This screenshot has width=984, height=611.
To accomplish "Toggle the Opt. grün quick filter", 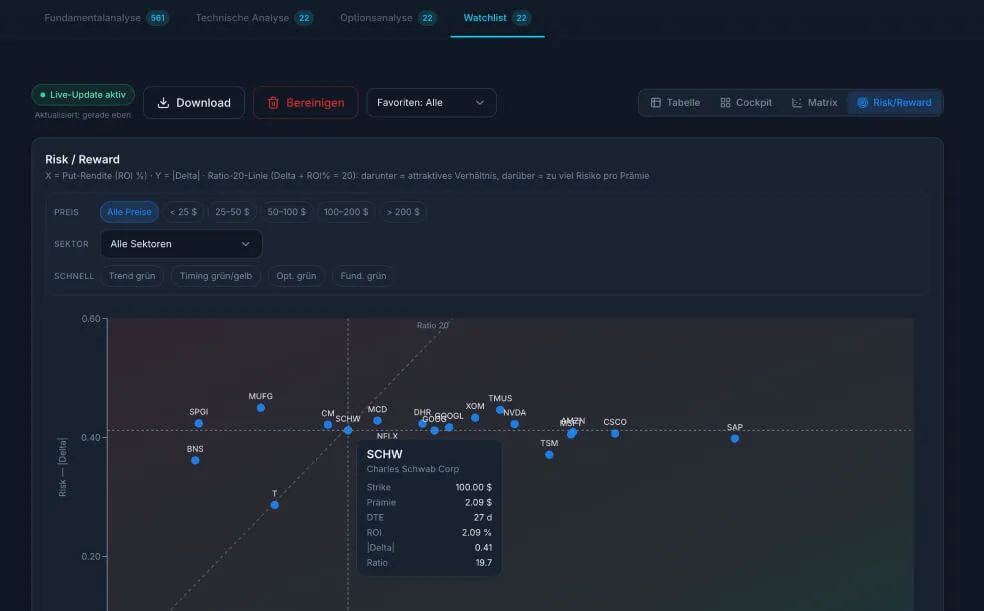I will point(296,276).
